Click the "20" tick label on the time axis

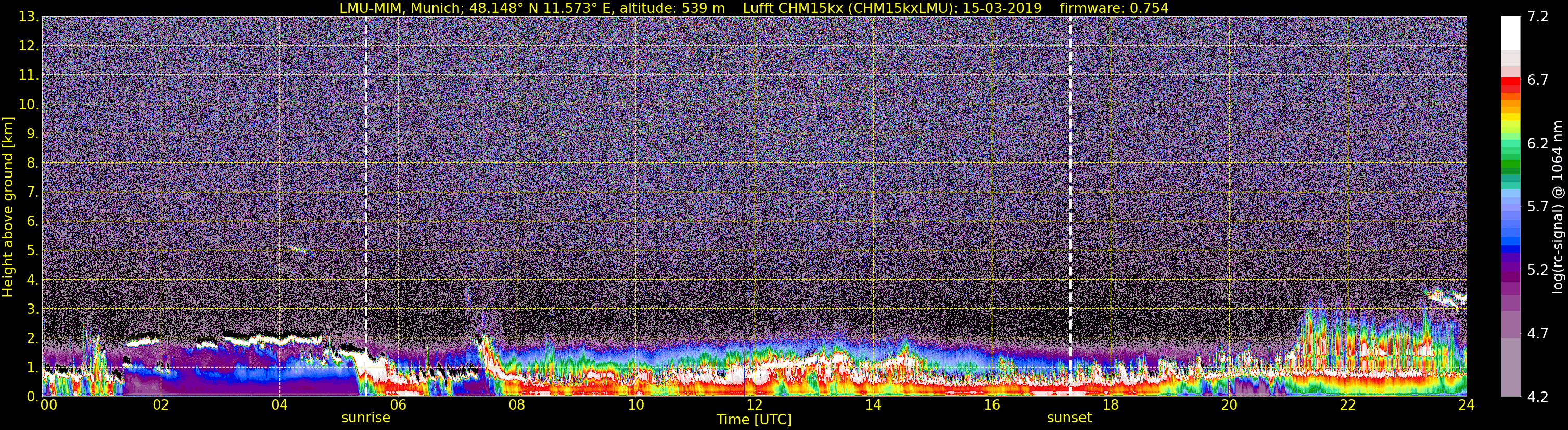1229,405
